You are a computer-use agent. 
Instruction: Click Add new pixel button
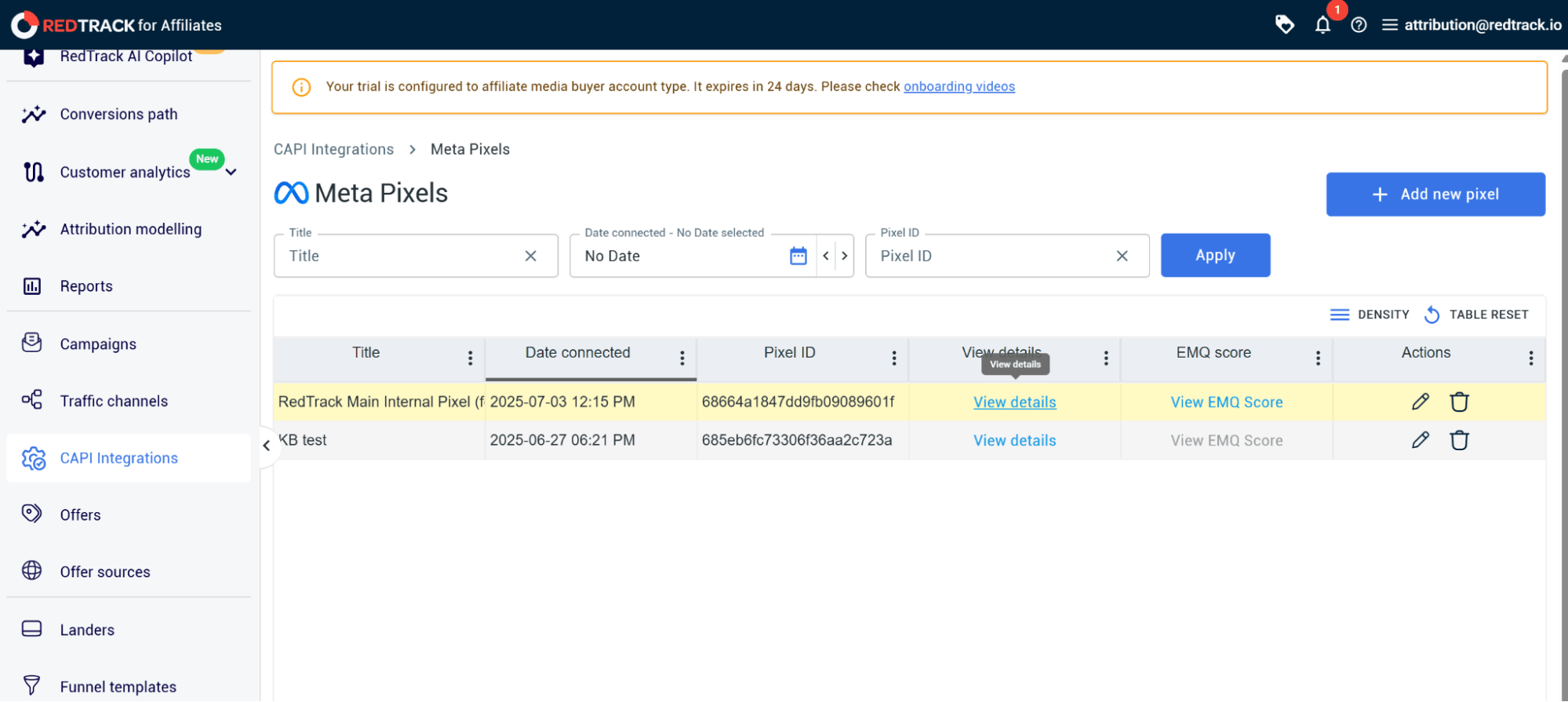click(1435, 195)
